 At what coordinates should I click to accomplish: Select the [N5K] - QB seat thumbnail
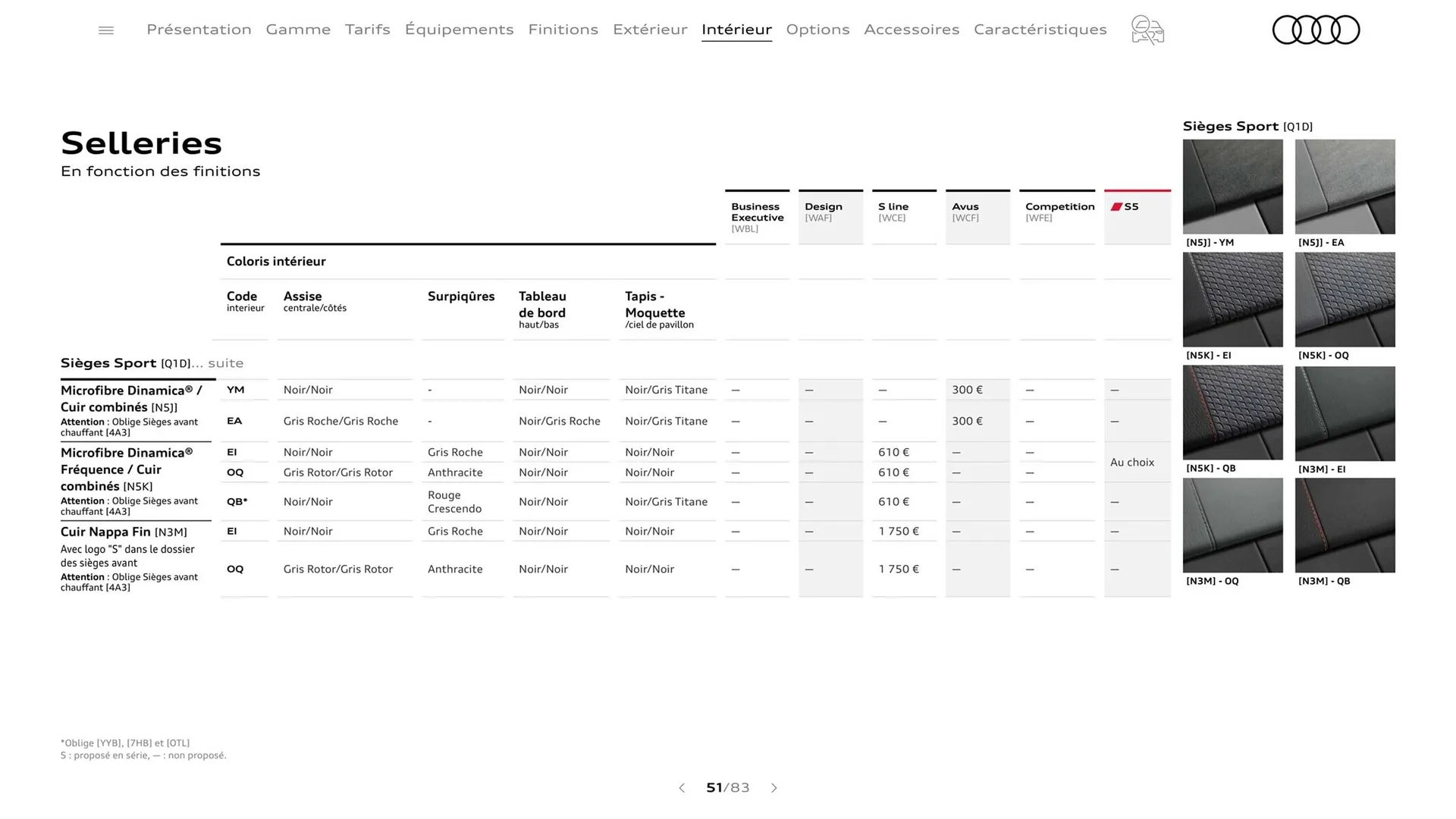[x=1233, y=413]
